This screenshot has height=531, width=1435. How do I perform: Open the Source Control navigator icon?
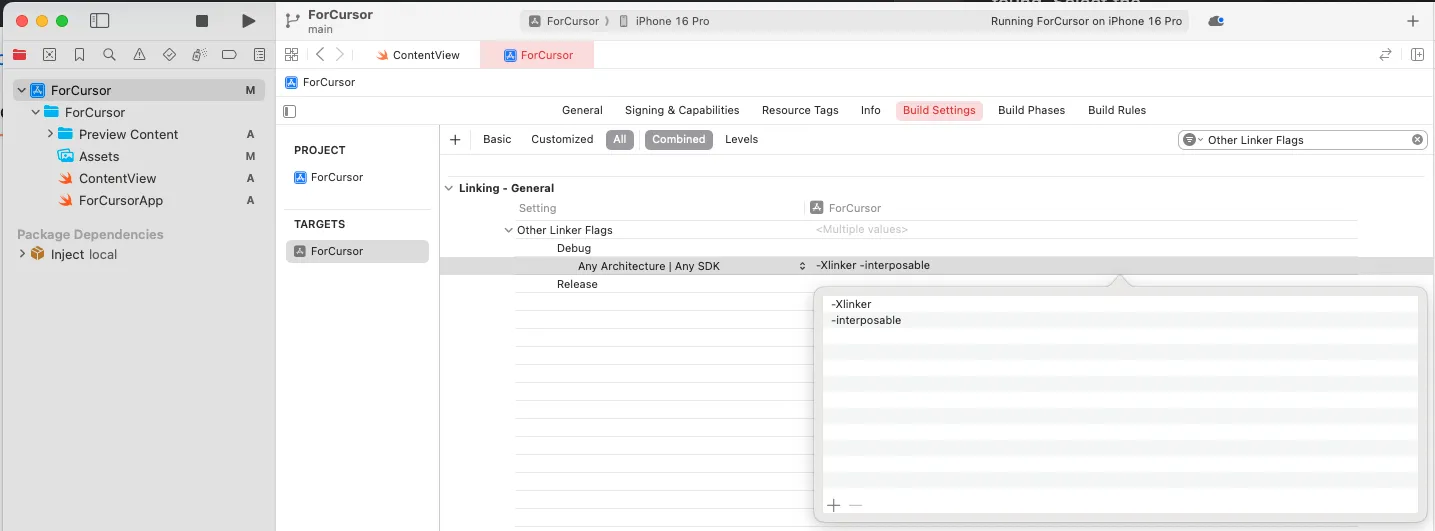tap(49, 55)
